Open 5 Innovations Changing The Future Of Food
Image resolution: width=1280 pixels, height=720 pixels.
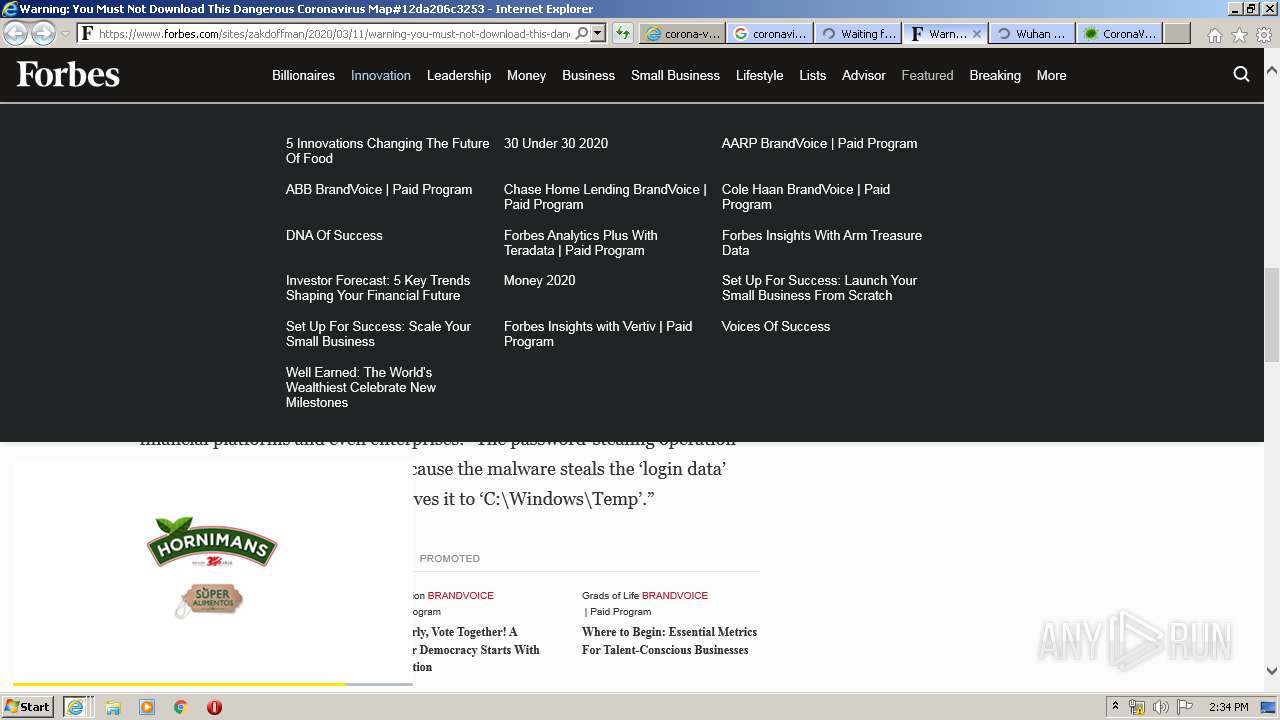388,151
